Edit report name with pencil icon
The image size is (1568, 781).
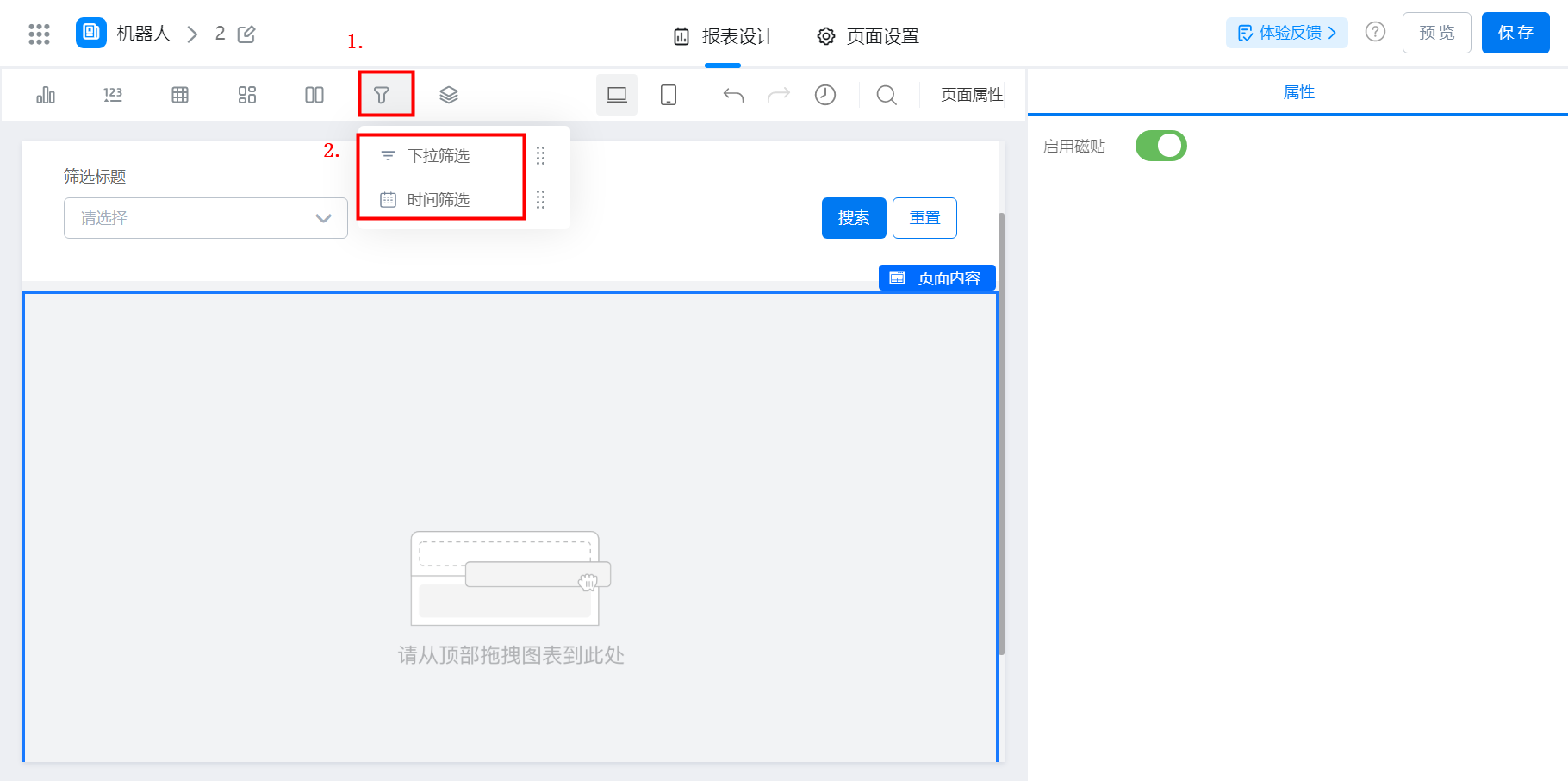point(246,34)
